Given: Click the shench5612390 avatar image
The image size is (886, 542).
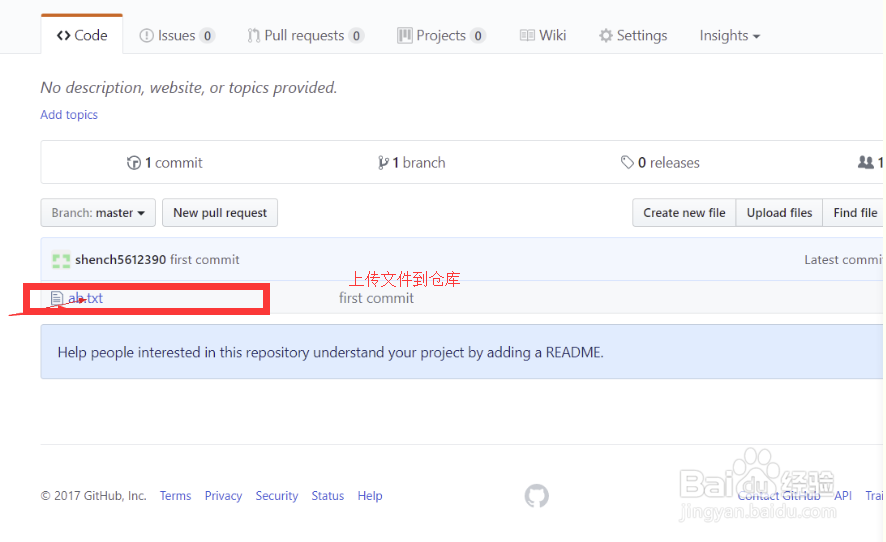Looking at the screenshot, I should (x=61, y=260).
